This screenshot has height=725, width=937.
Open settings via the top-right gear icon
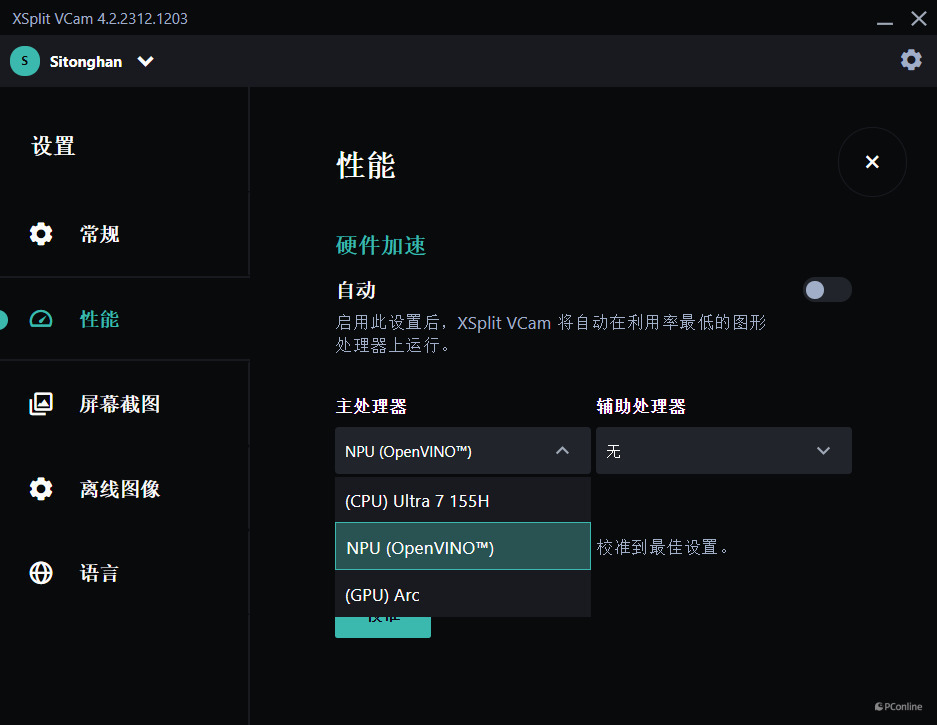pyautogui.click(x=910, y=60)
